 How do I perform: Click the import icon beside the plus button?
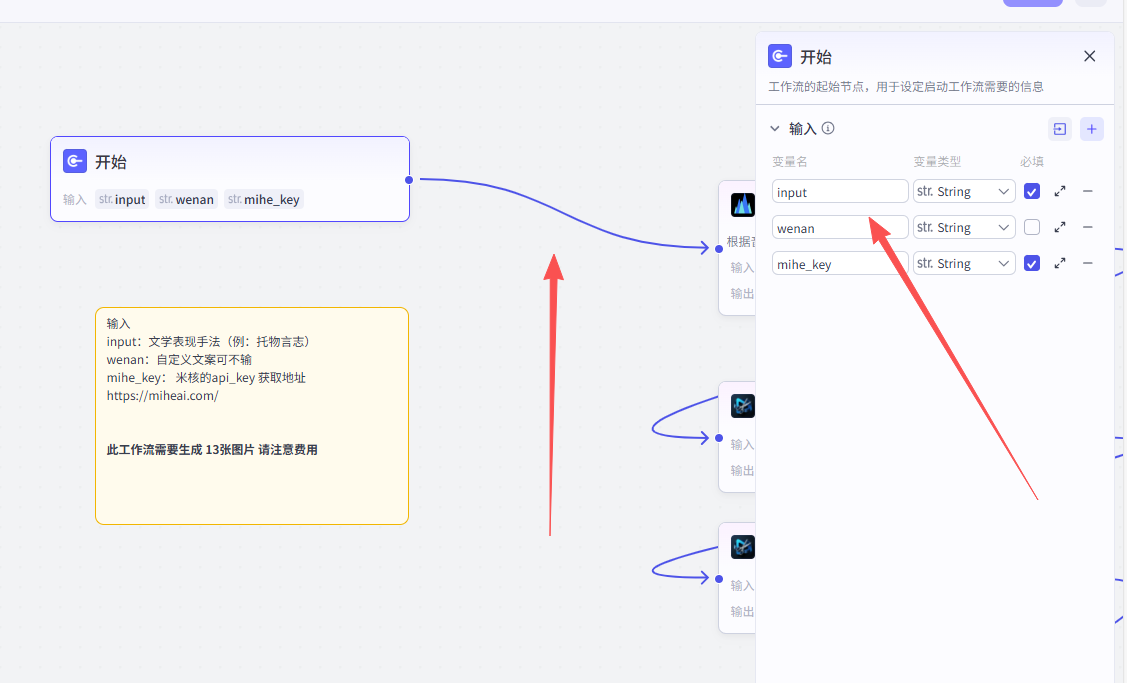click(1059, 129)
